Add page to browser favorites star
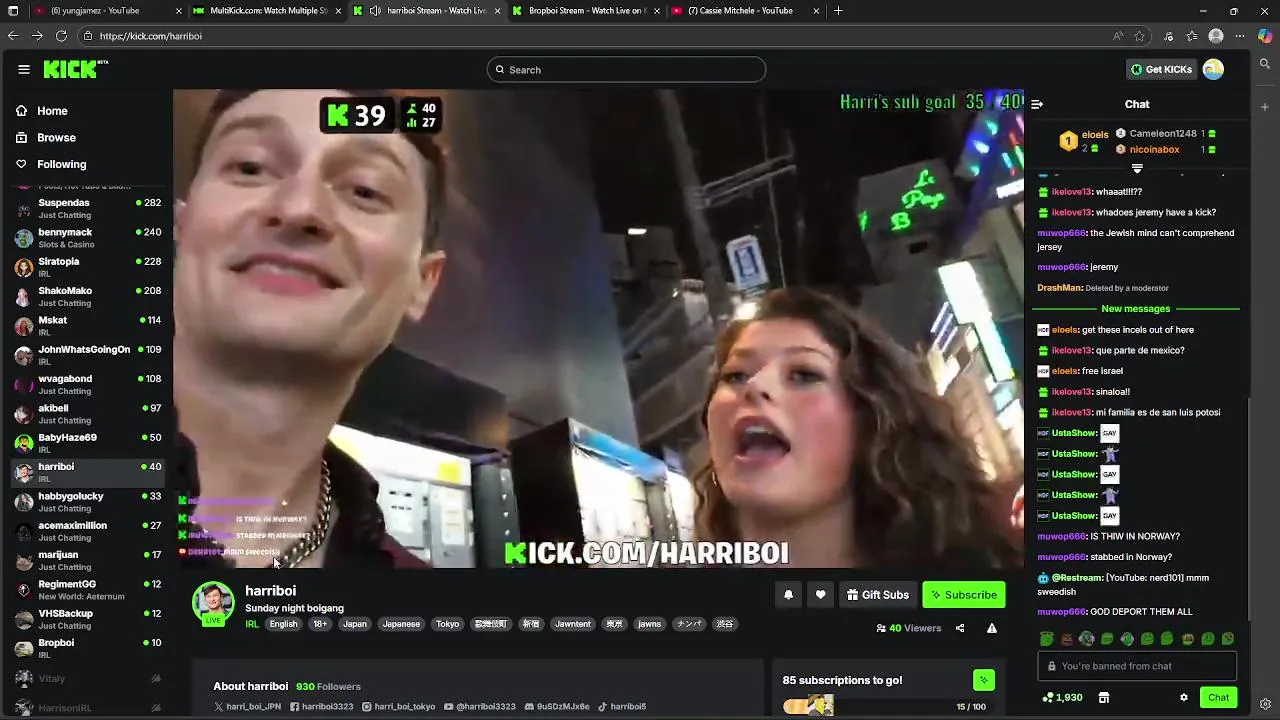 [1140, 36]
